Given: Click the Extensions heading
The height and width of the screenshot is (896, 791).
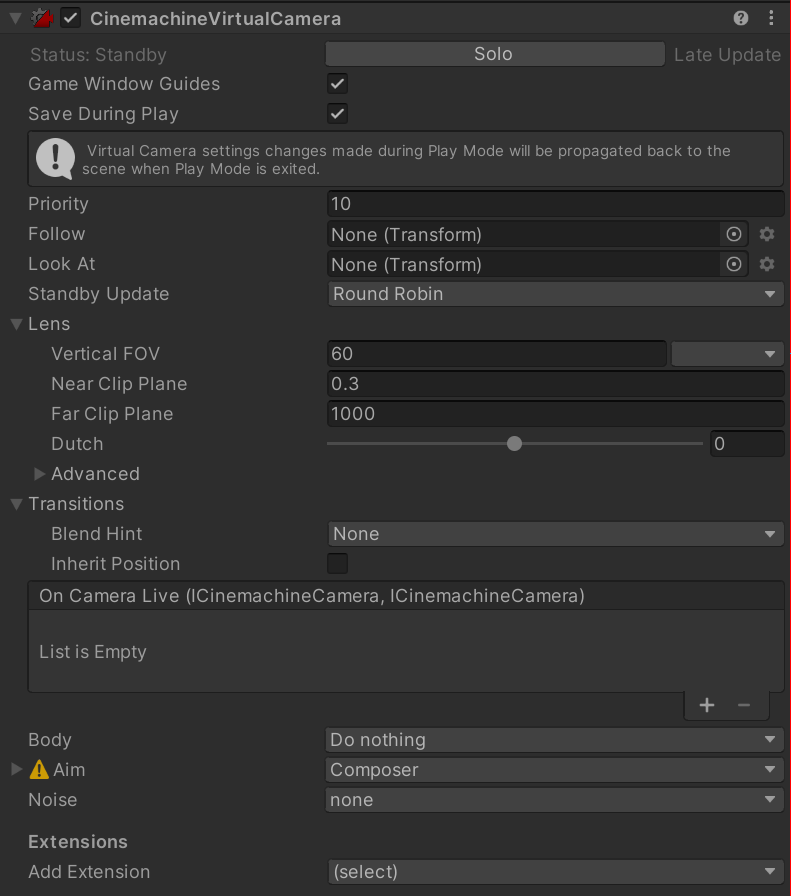Looking at the screenshot, I should (x=78, y=842).
